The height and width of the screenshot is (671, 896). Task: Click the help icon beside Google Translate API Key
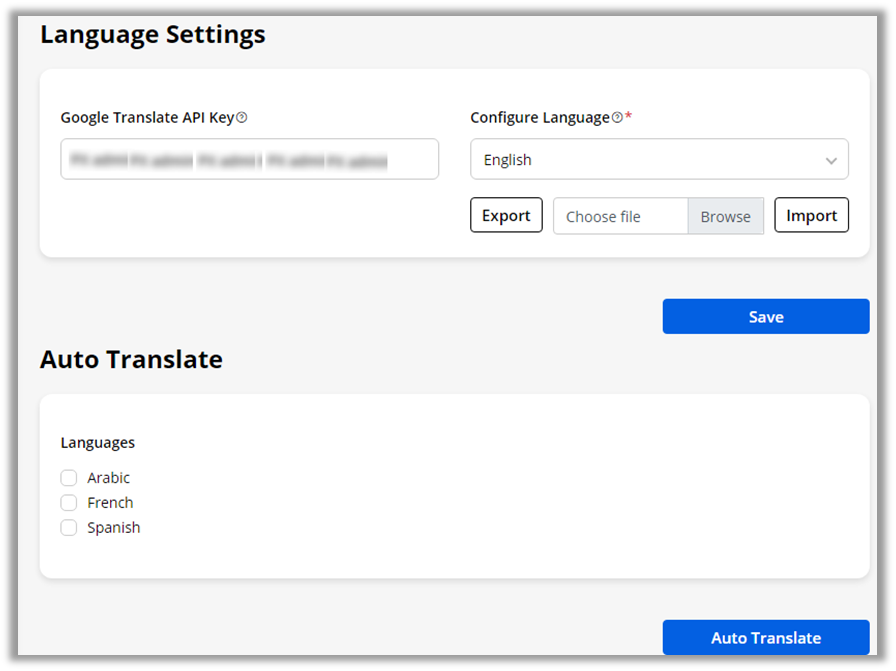tap(241, 118)
